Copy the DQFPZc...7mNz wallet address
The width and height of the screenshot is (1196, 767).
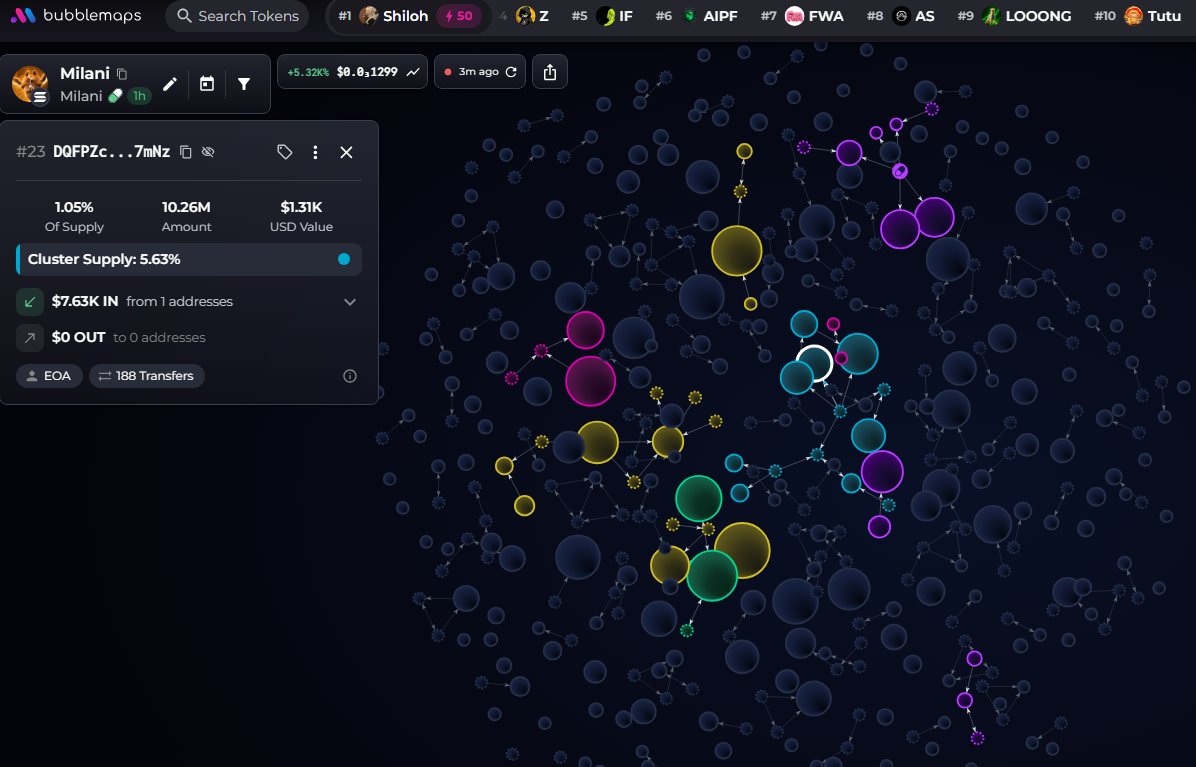pyautogui.click(x=185, y=152)
